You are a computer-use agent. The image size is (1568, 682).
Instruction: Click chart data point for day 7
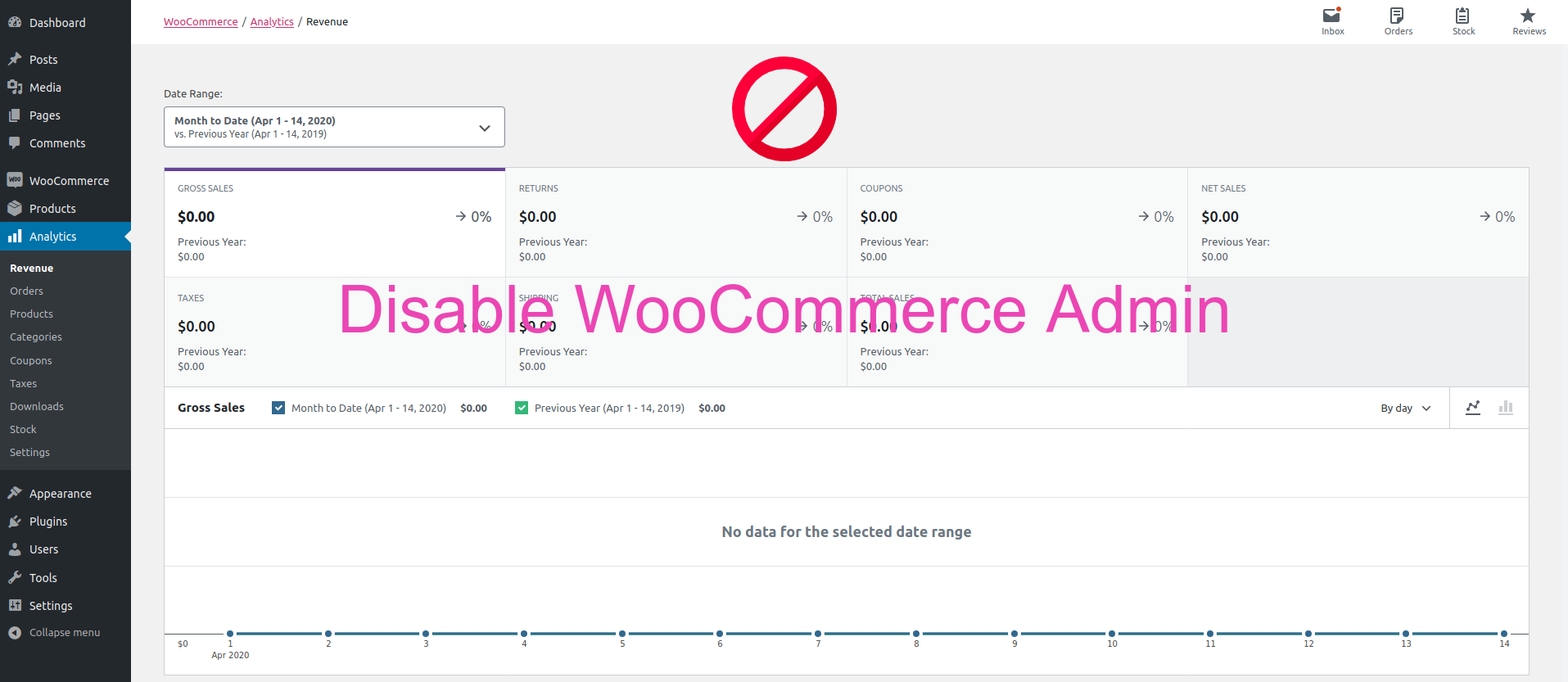(818, 634)
